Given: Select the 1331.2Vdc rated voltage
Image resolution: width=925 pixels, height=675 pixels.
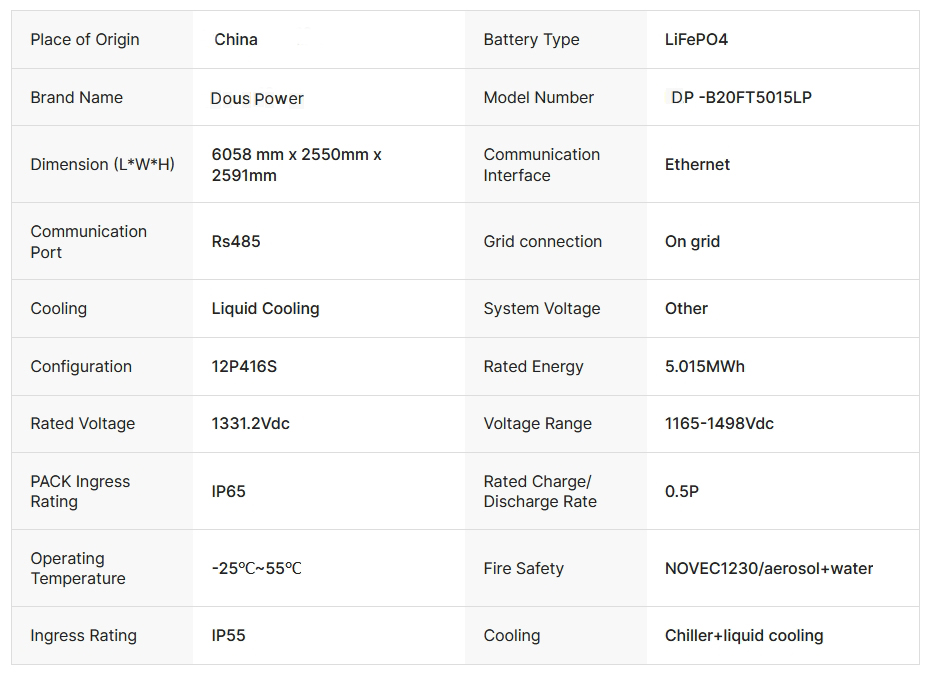Looking at the screenshot, I should pyautogui.click(x=250, y=423).
